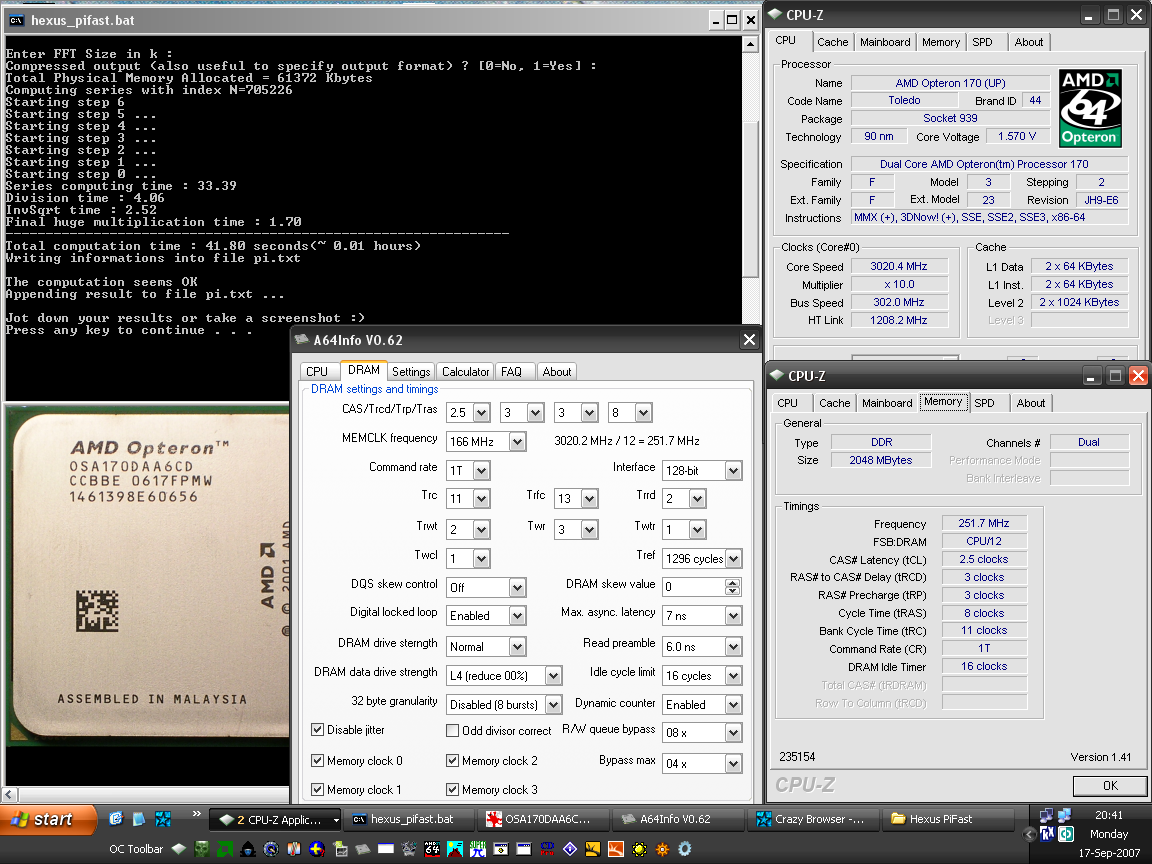This screenshot has width=1152, height=864.
Task: Expand the DRAM drive strength Normal dropdown
Action: pos(517,647)
